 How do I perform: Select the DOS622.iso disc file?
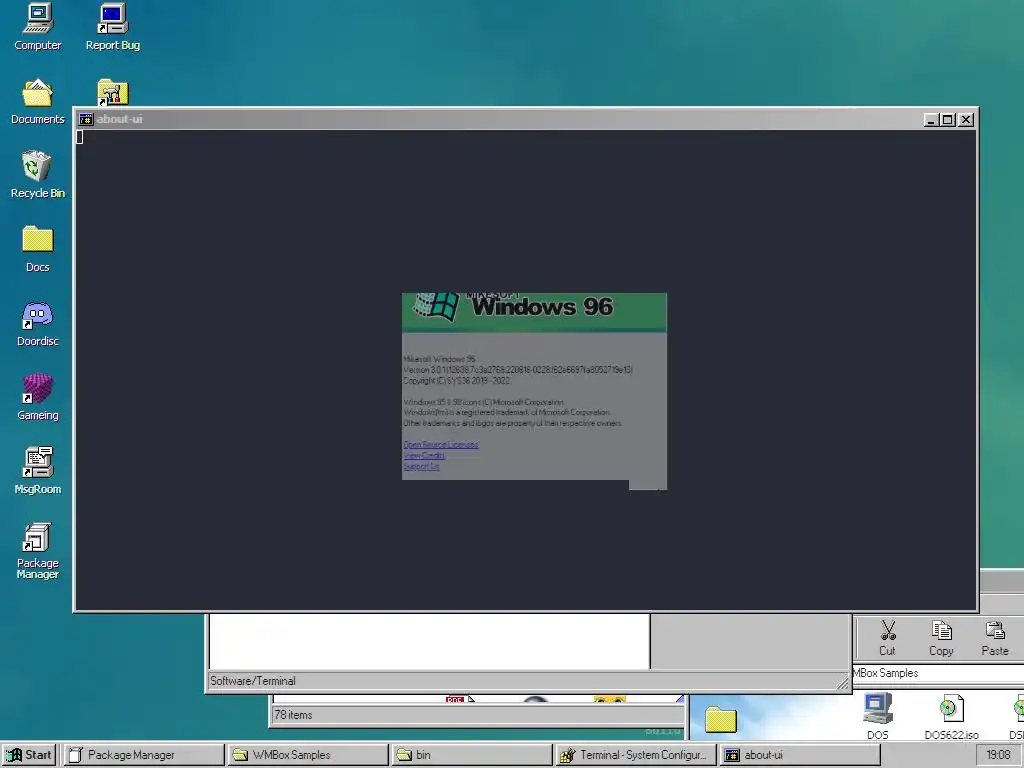(952, 716)
